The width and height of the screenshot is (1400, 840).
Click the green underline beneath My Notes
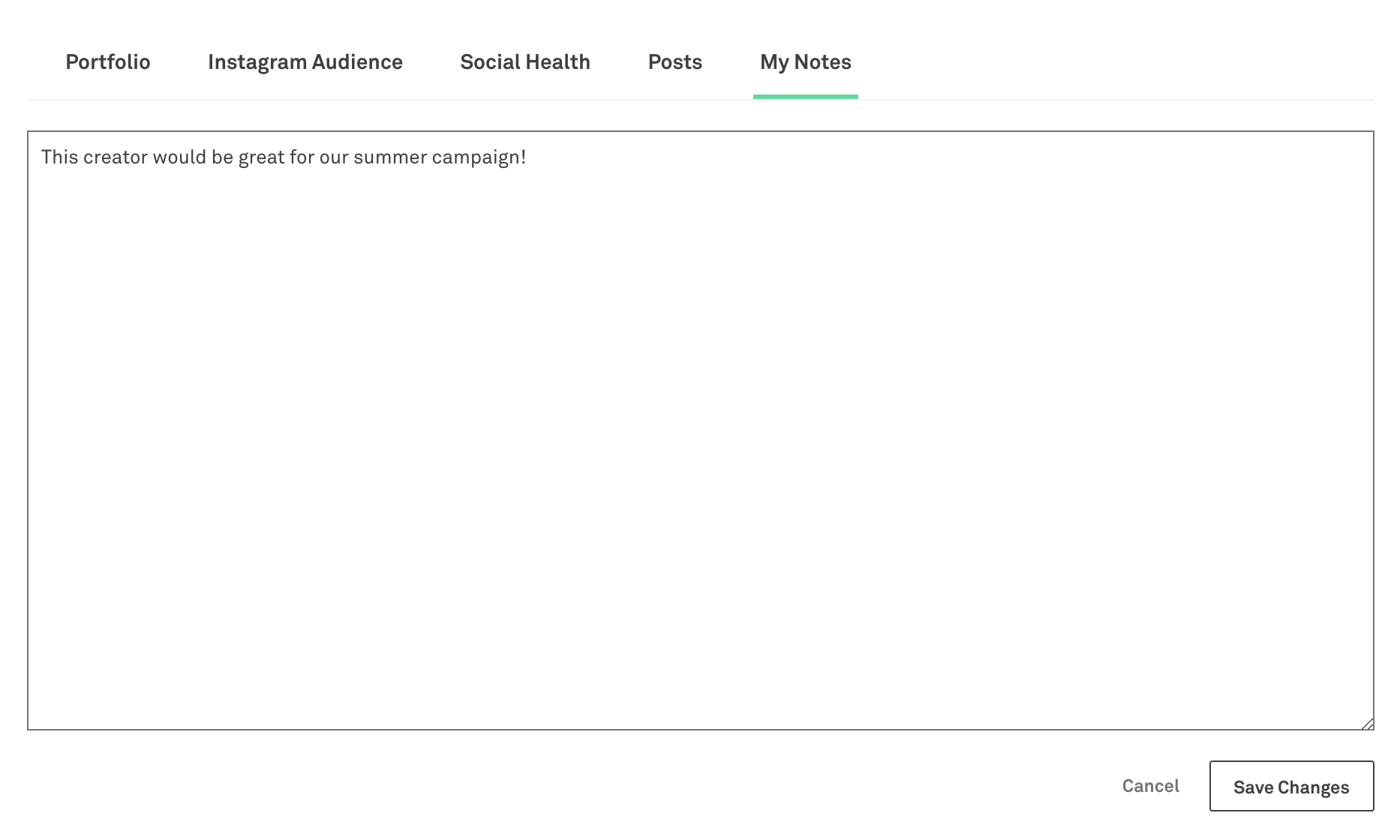click(805, 97)
